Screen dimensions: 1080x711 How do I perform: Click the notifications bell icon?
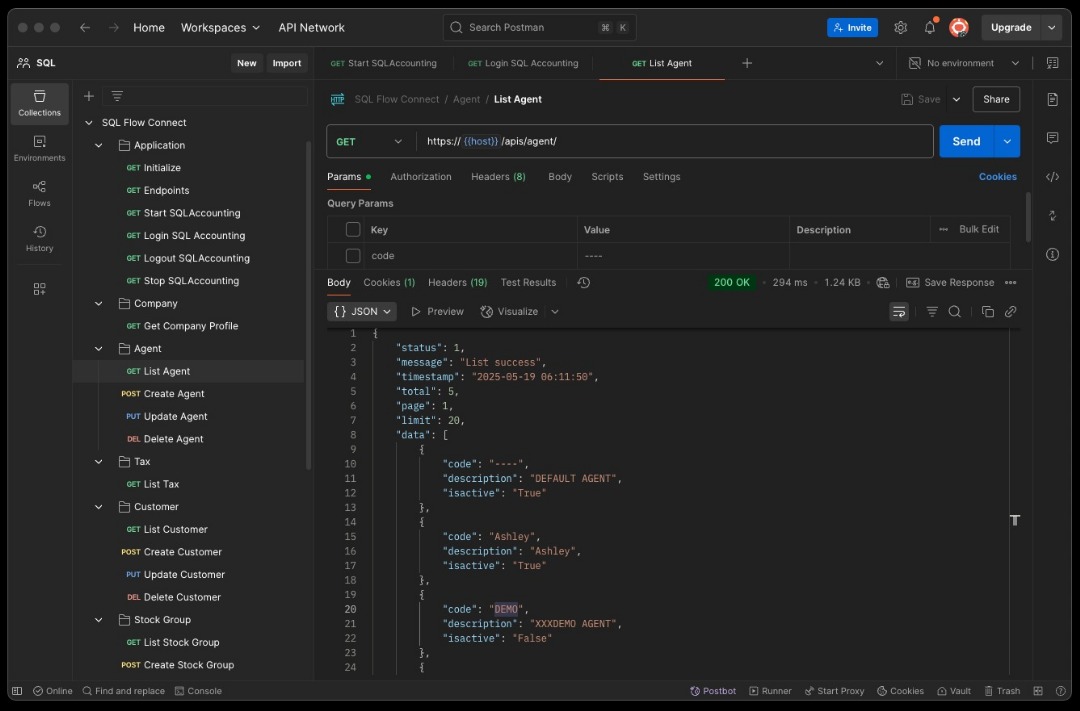pos(929,28)
